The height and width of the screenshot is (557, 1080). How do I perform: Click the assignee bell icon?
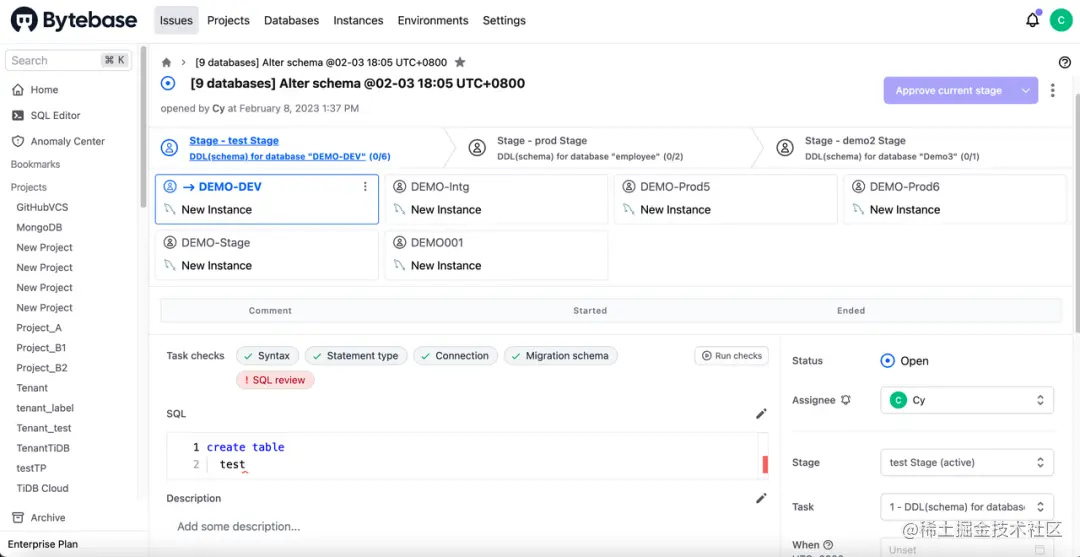pyautogui.click(x=846, y=400)
